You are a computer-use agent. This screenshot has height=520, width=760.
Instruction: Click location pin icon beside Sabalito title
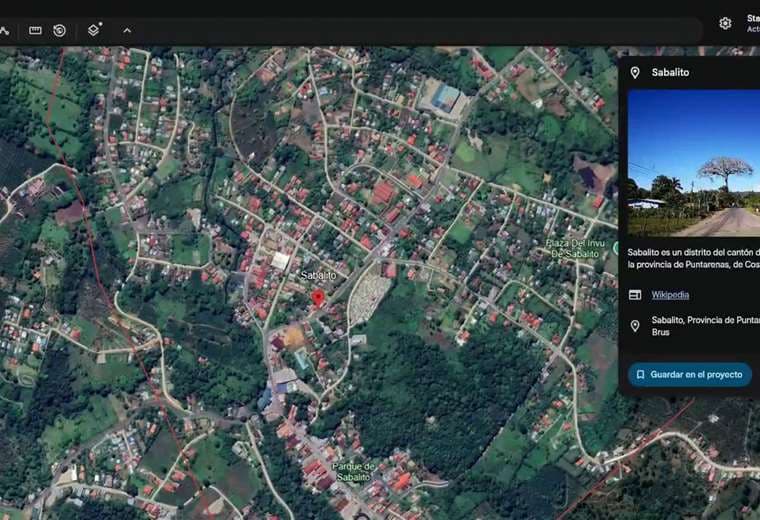(635, 73)
